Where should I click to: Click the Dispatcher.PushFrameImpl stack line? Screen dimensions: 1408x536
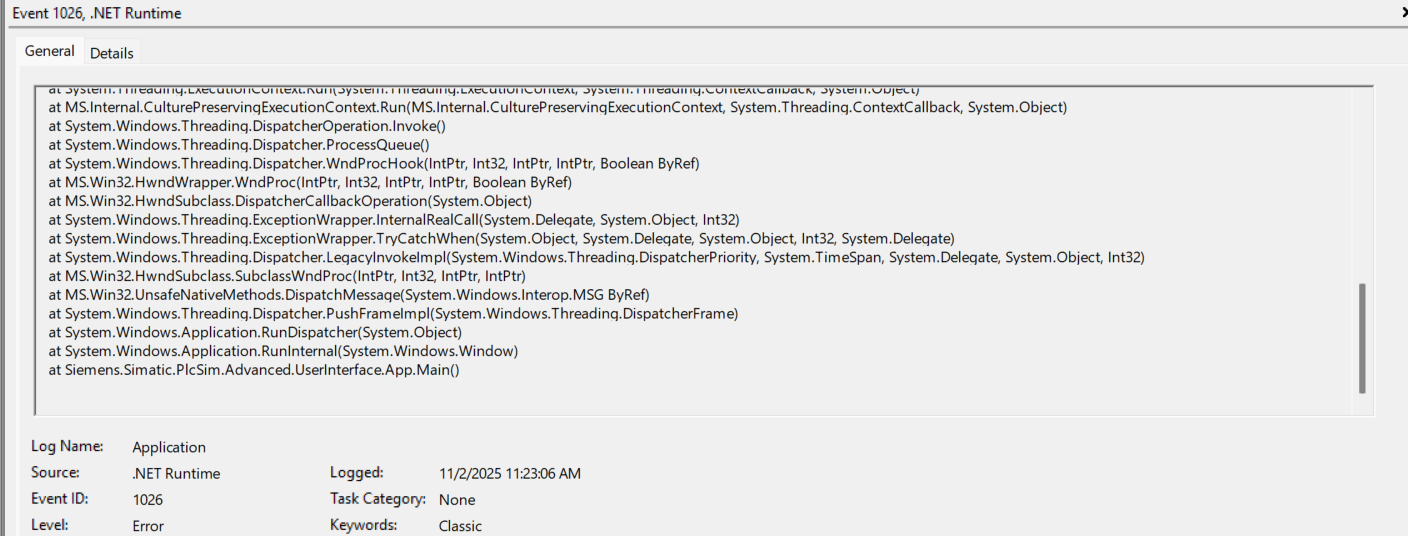[393, 313]
